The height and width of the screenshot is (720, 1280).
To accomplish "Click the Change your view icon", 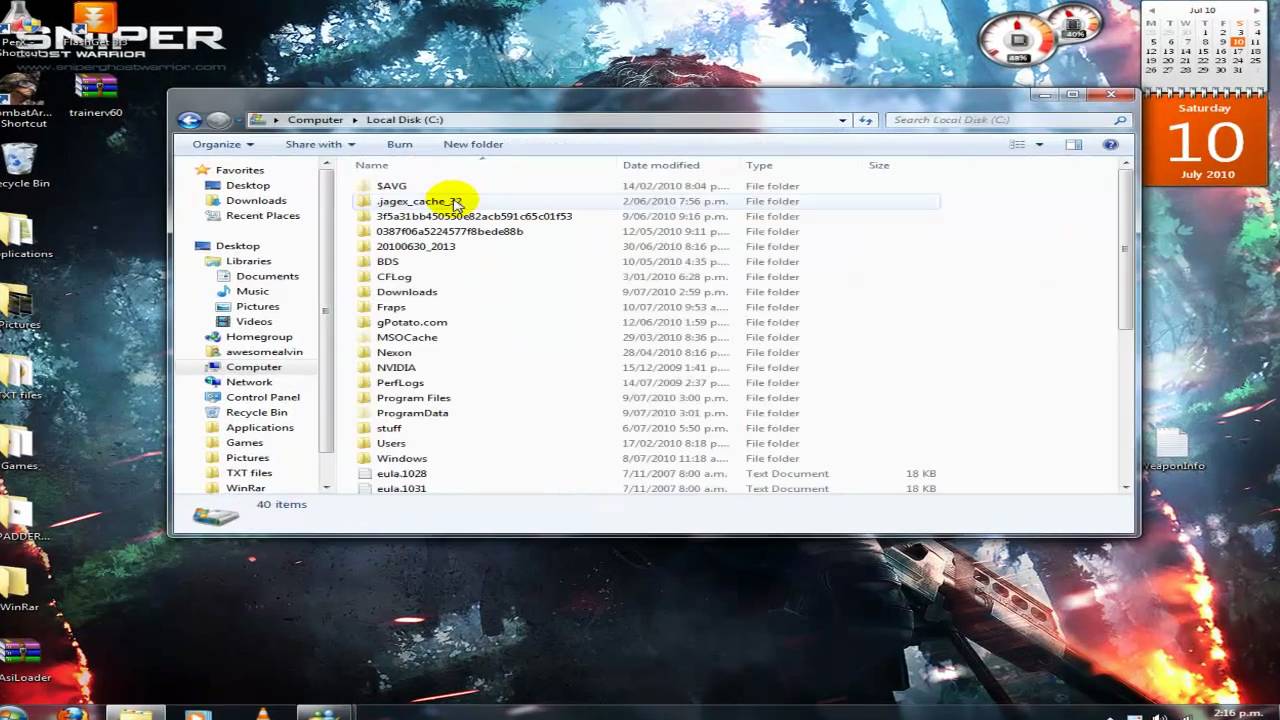I will coord(1017,144).
